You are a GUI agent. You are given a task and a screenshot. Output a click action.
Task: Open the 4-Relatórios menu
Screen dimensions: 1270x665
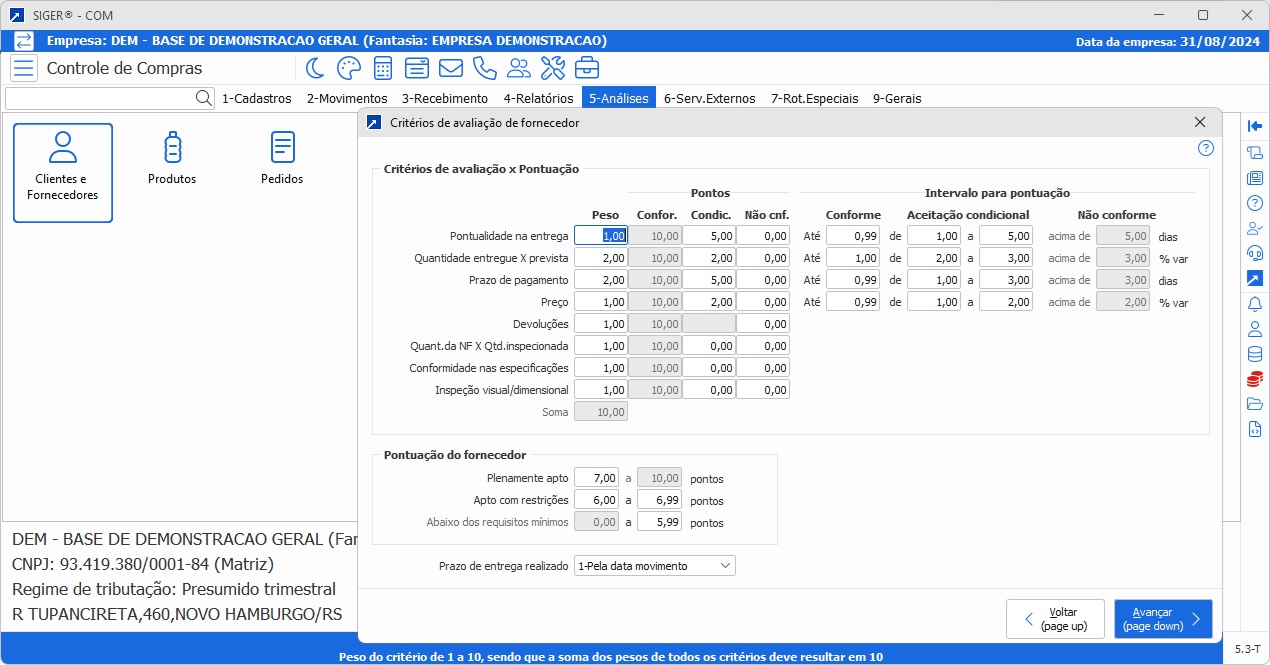pos(538,98)
